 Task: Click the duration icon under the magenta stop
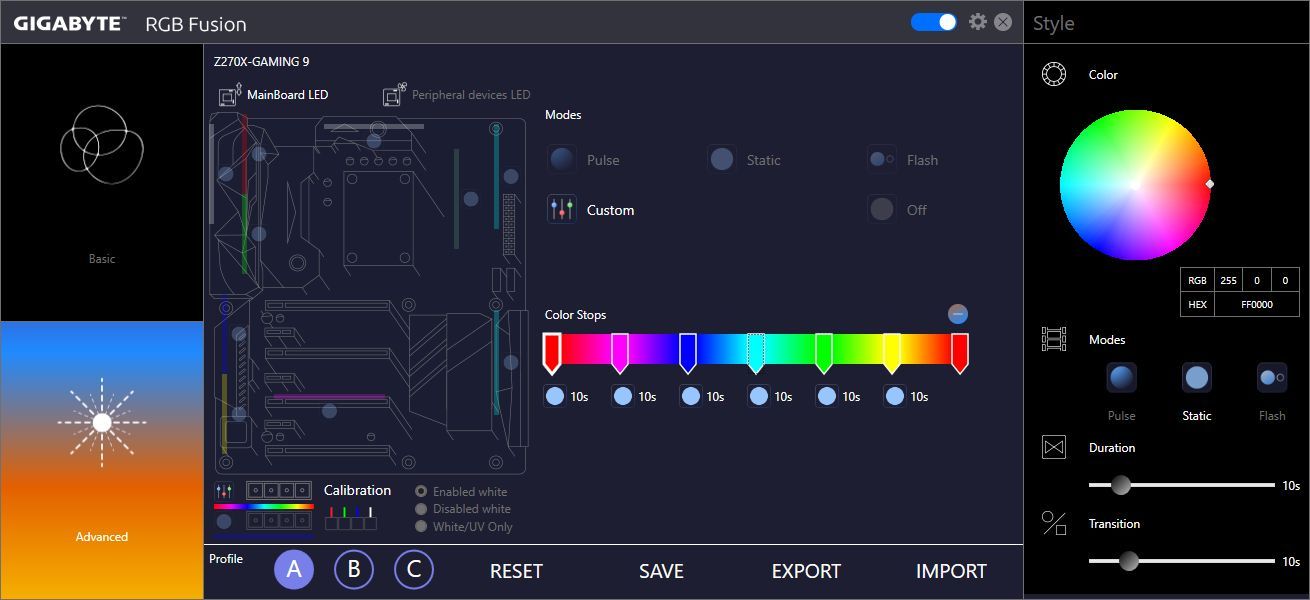(623, 396)
